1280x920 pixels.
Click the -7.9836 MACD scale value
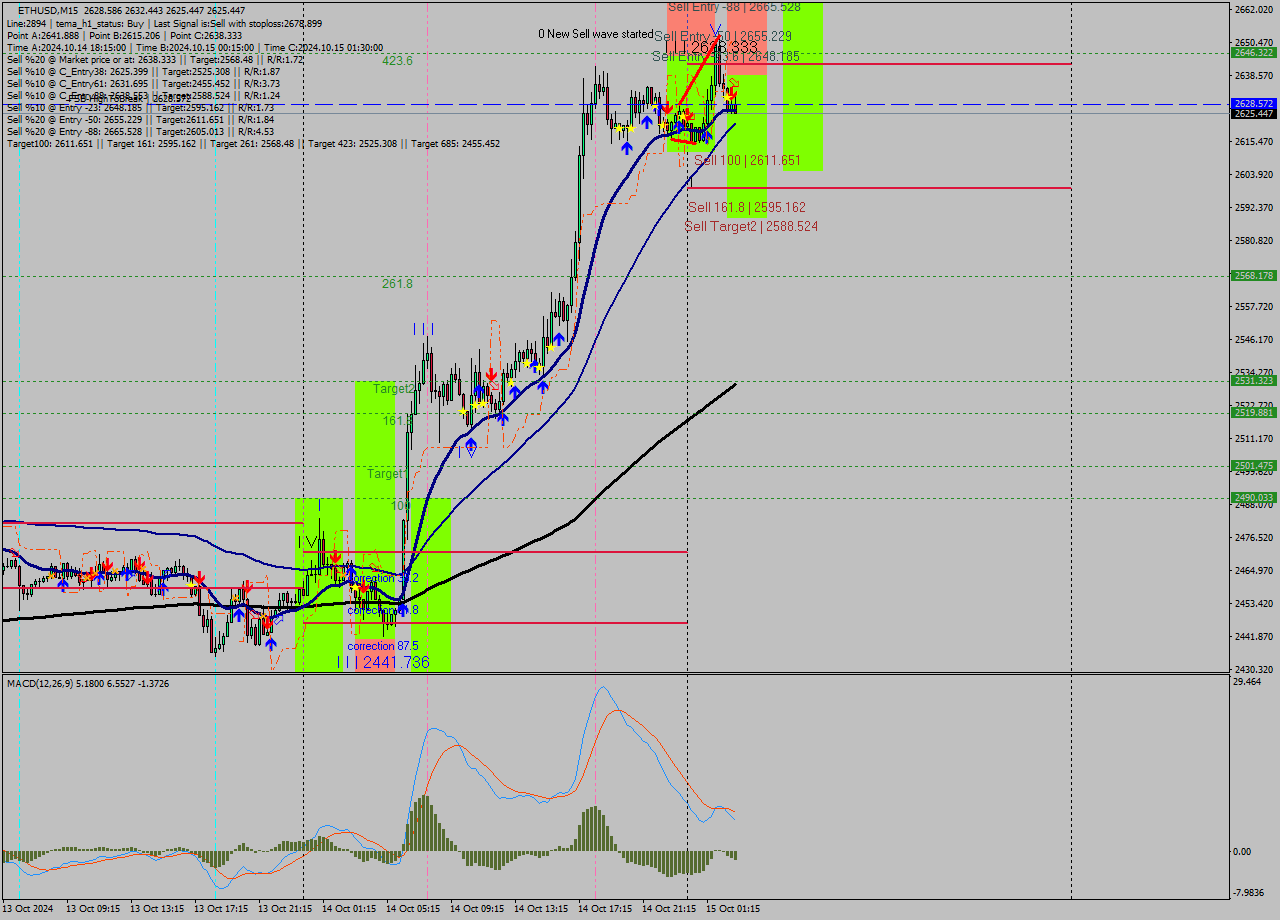tap(1249, 893)
